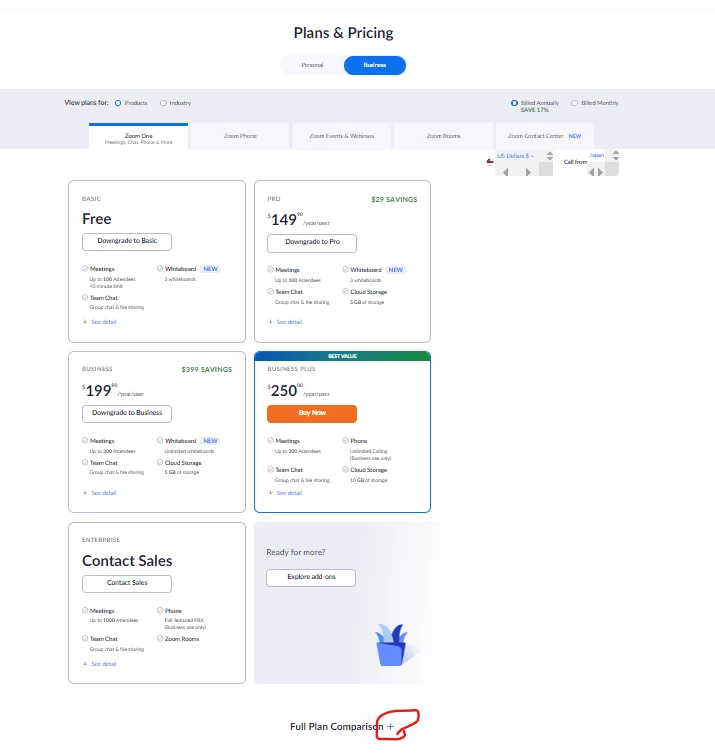Open the Zoom Contact Center tab

545,136
